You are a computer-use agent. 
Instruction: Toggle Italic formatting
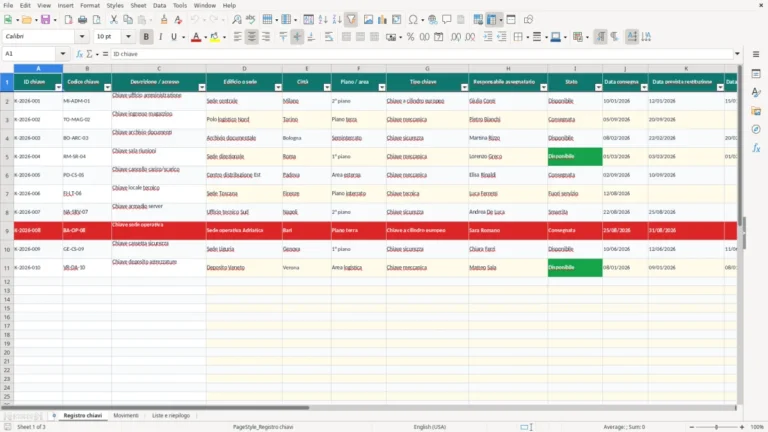click(x=160, y=37)
